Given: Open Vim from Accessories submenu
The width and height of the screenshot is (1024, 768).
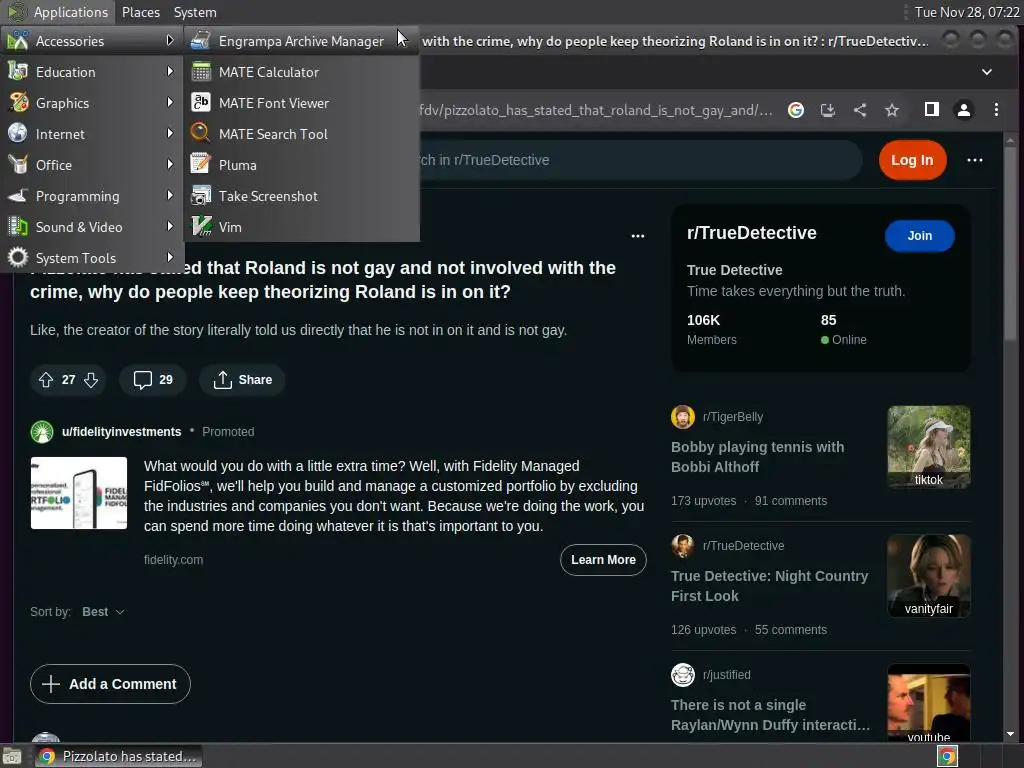Looking at the screenshot, I should coord(301,227).
